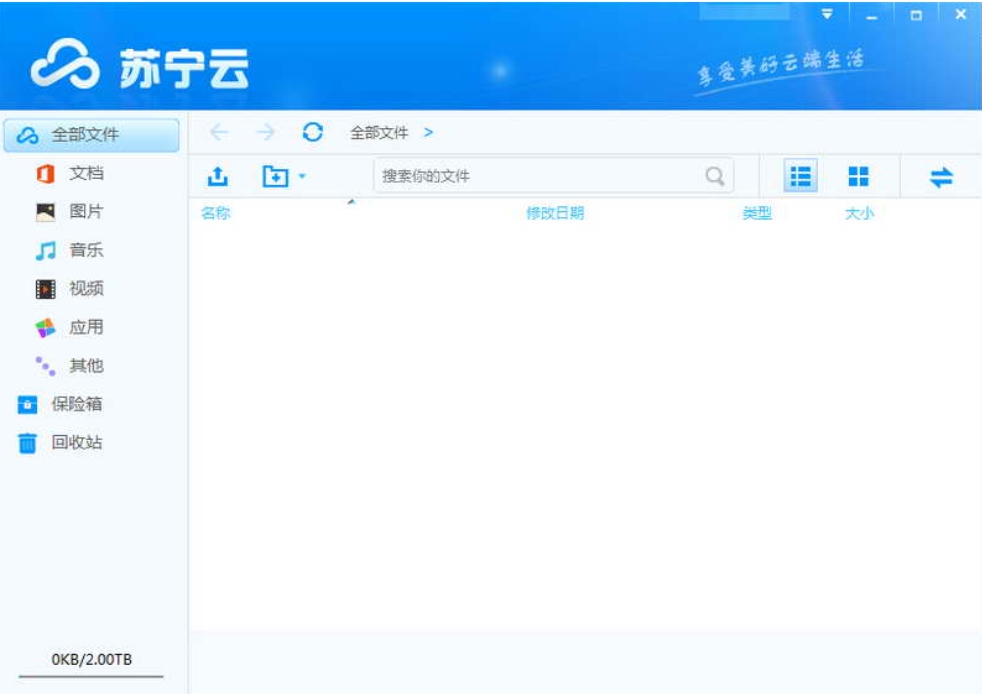
Task: Switch to grid thumbnail view
Action: pyautogui.click(x=858, y=176)
